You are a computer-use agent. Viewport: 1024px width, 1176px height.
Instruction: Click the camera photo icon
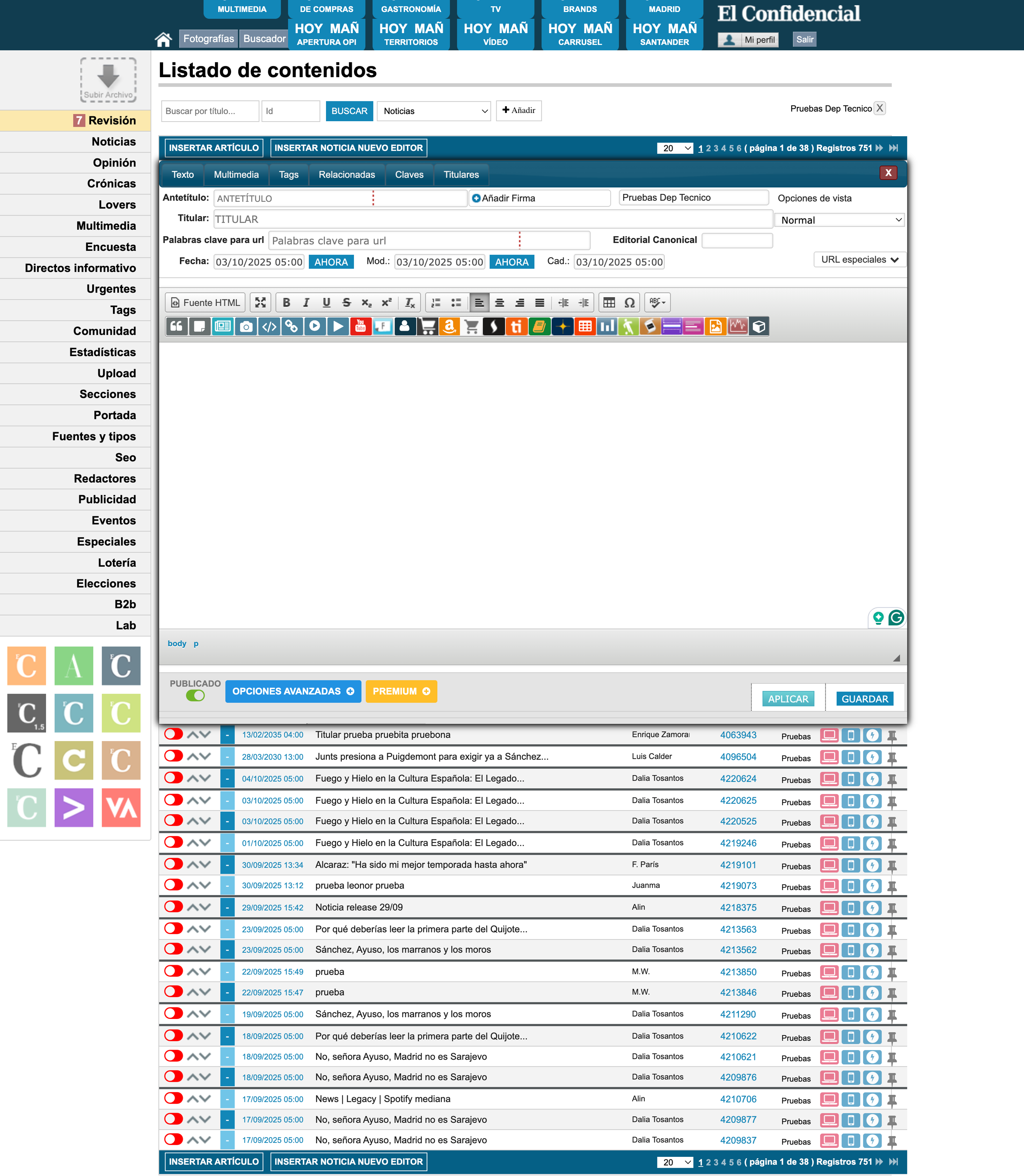coord(246,326)
